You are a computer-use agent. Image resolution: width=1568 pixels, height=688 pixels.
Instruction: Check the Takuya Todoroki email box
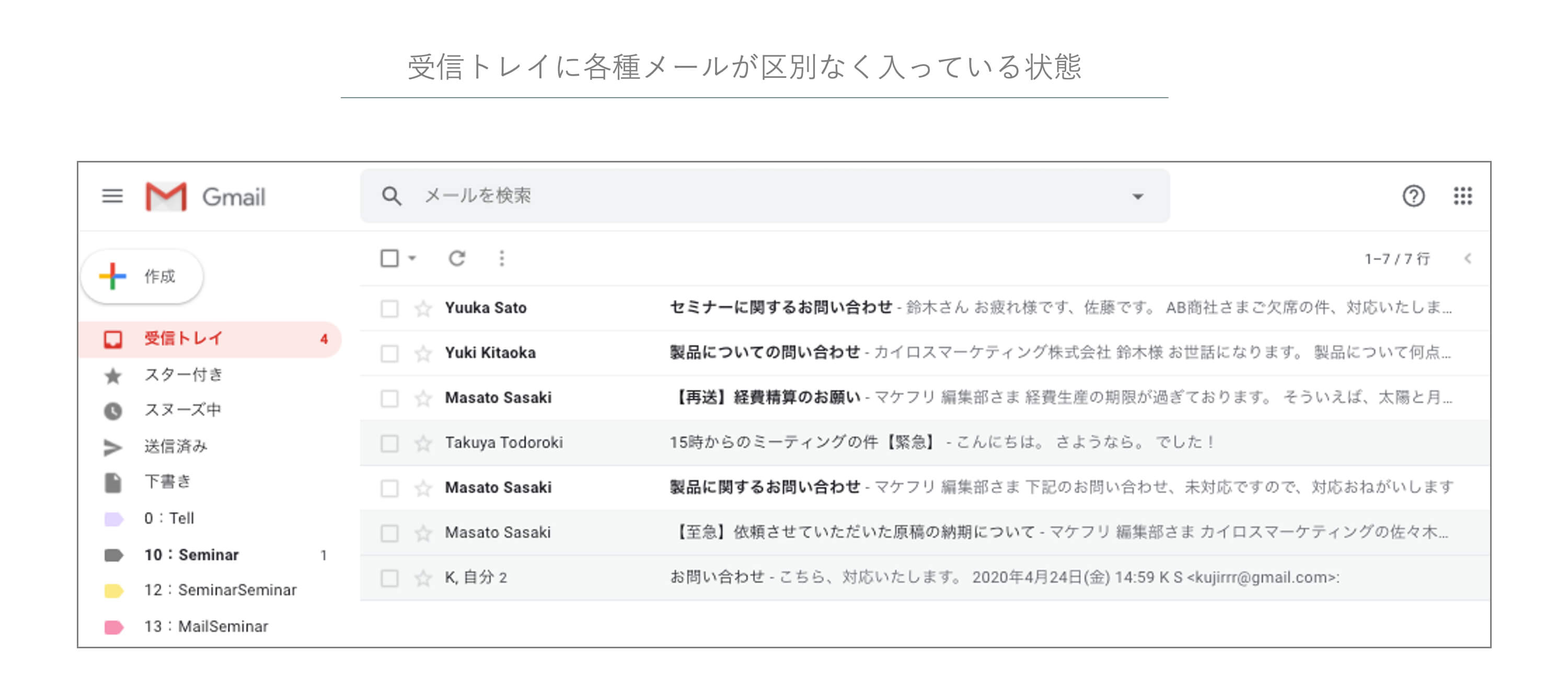click(x=389, y=444)
